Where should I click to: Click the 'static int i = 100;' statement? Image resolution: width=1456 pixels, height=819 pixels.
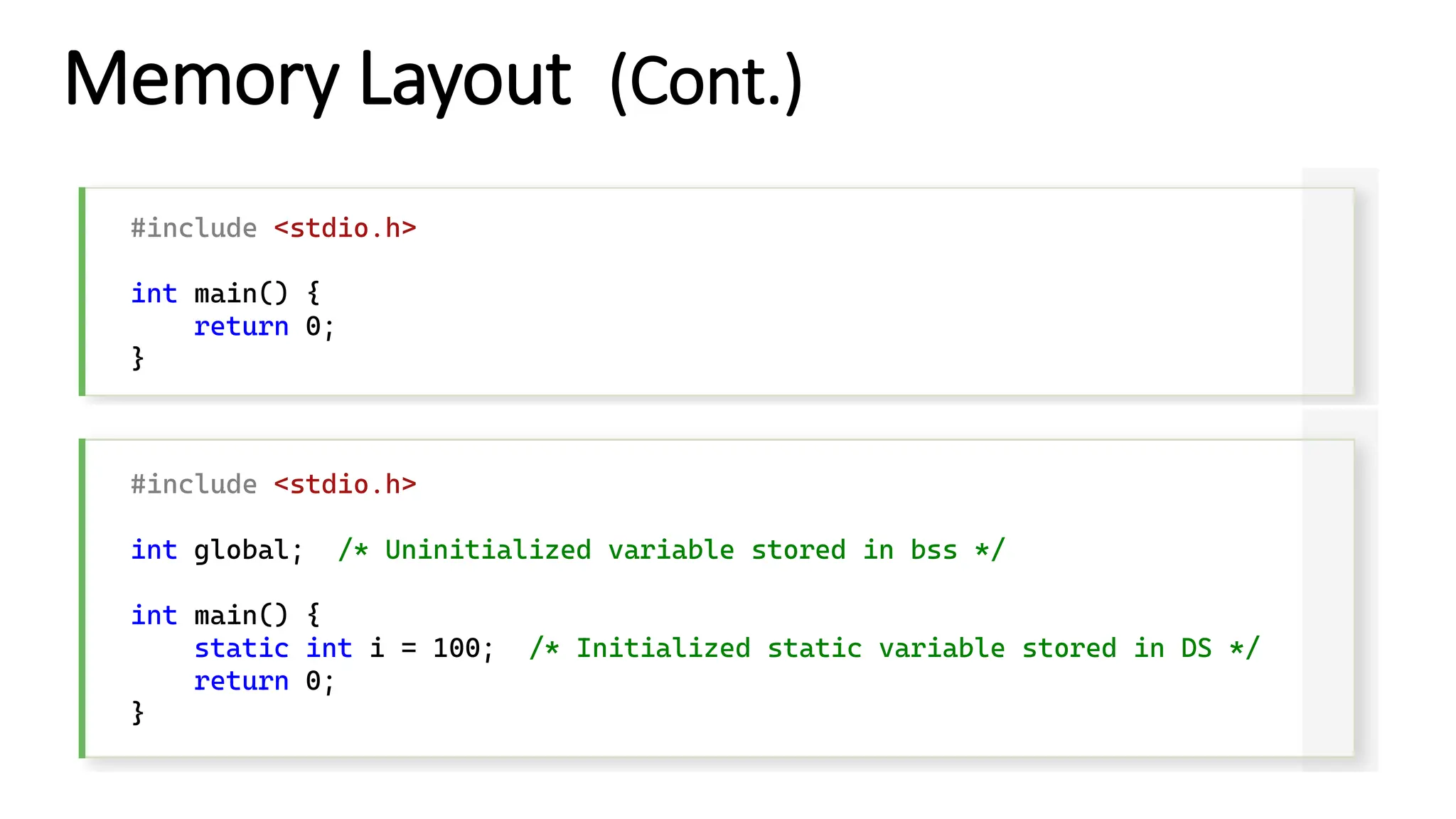tap(344, 648)
